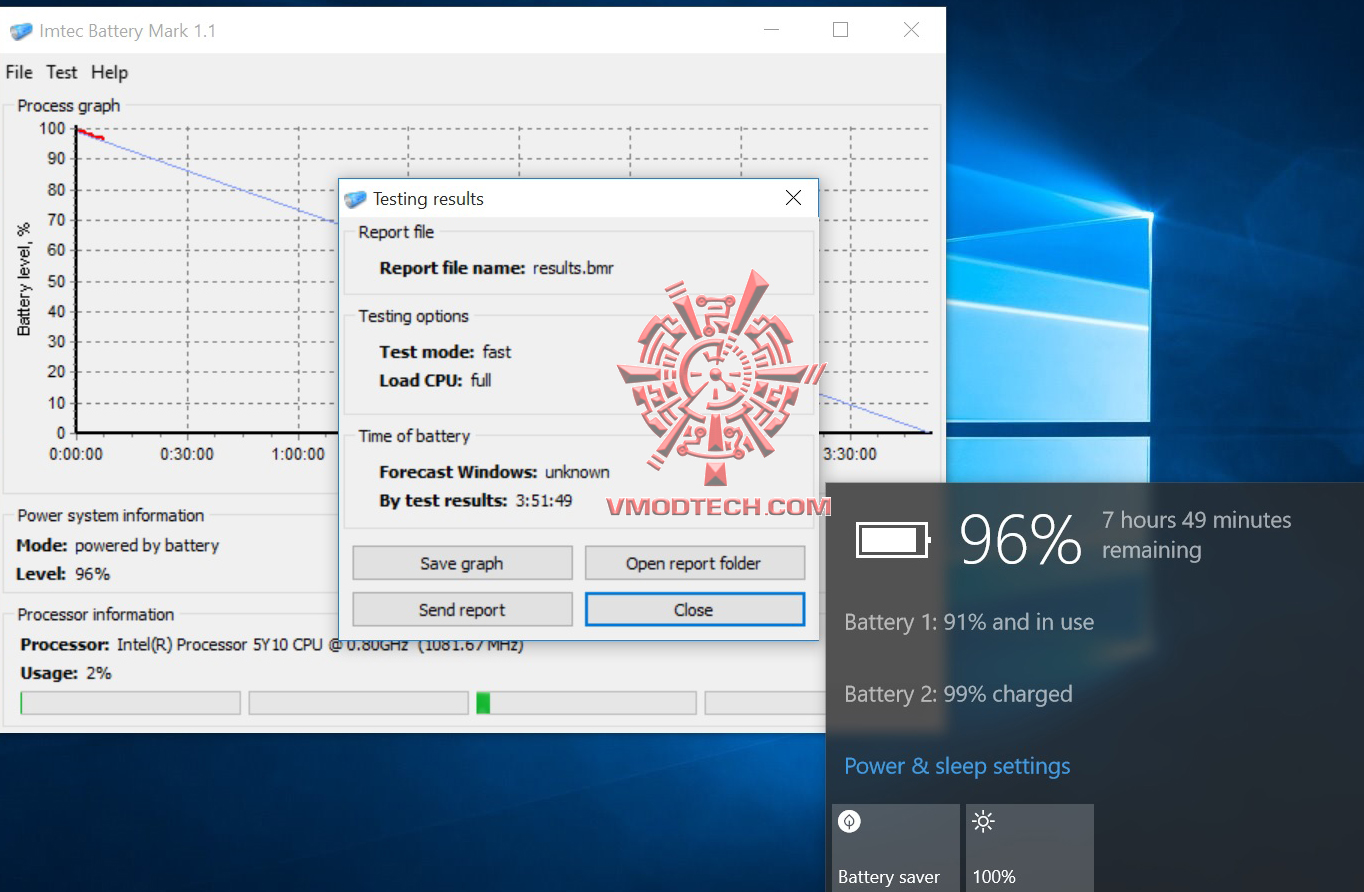The height and width of the screenshot is (892, 1364).
Task: Click the Load CPU value 'full'
Action: (481, 380)
